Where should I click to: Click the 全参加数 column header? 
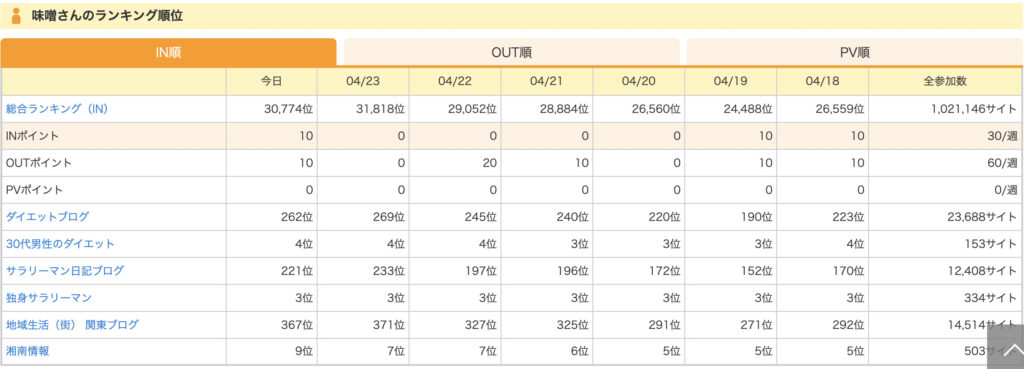[x=945, y=82]
